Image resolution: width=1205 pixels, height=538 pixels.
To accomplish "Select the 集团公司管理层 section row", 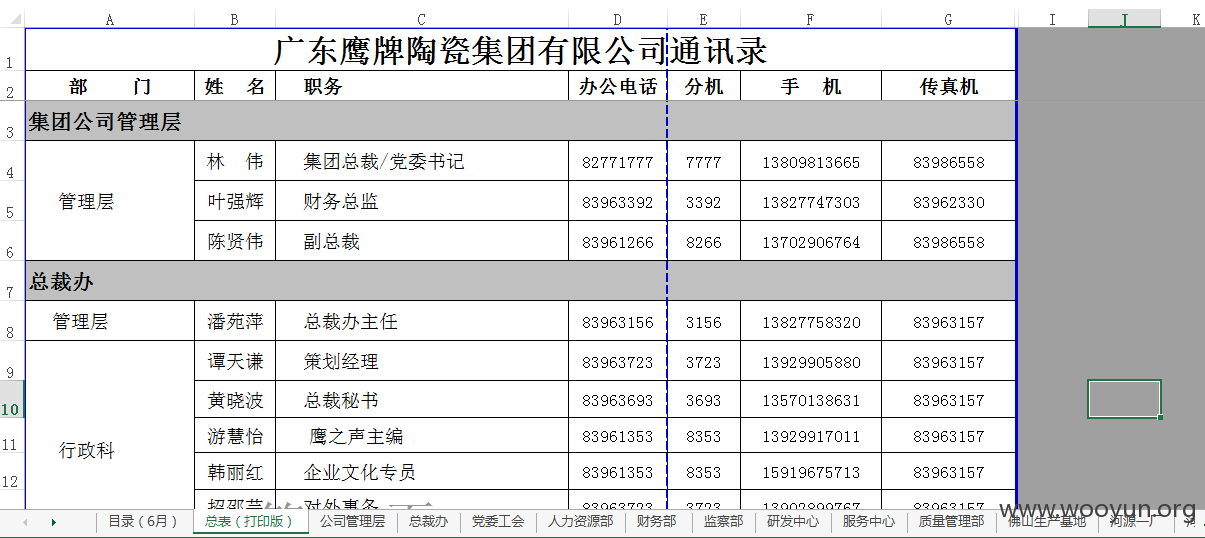I will point(520,121).
